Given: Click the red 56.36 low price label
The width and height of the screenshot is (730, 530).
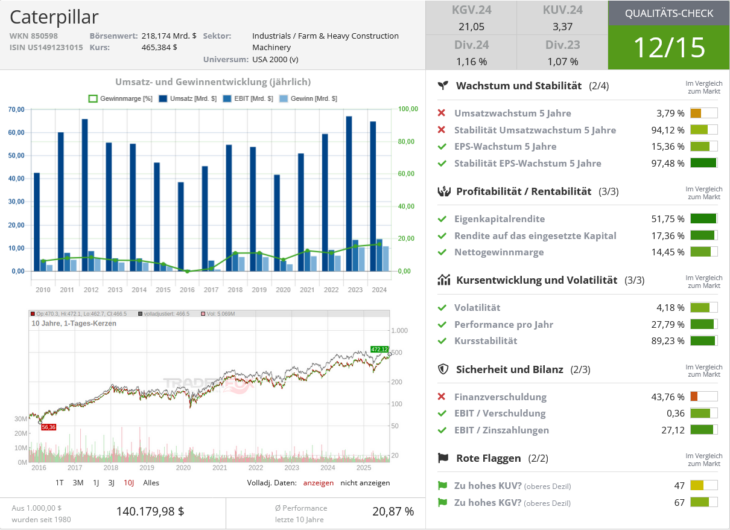Looking at the screenshot, I should (x=48, y=427).
